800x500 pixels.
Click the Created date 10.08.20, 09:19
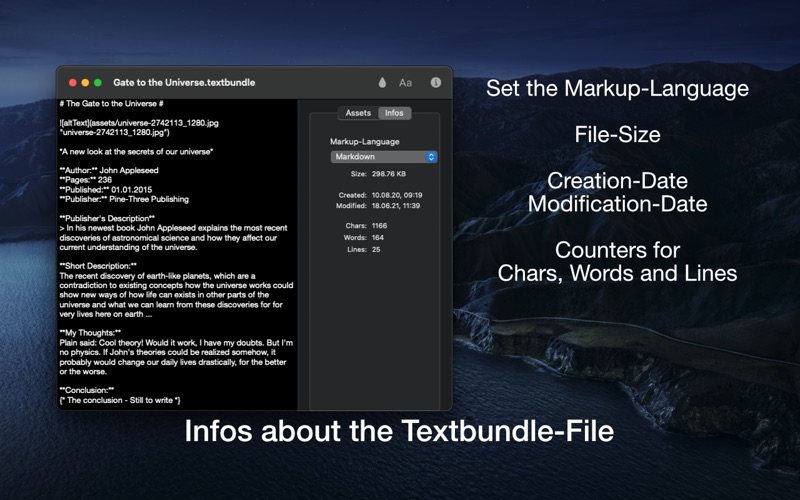397,195
